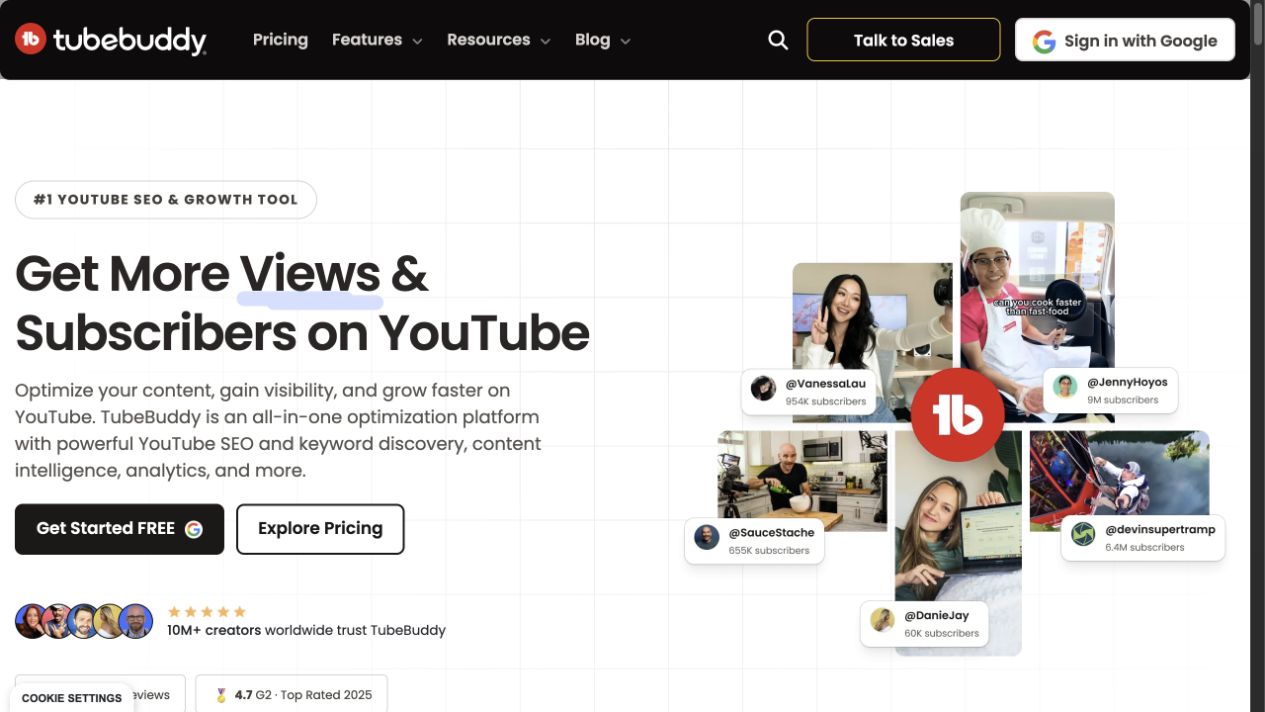Open Cookie Settings
The height and width of the screenshot is (712, 1265).
coord(72,698)
